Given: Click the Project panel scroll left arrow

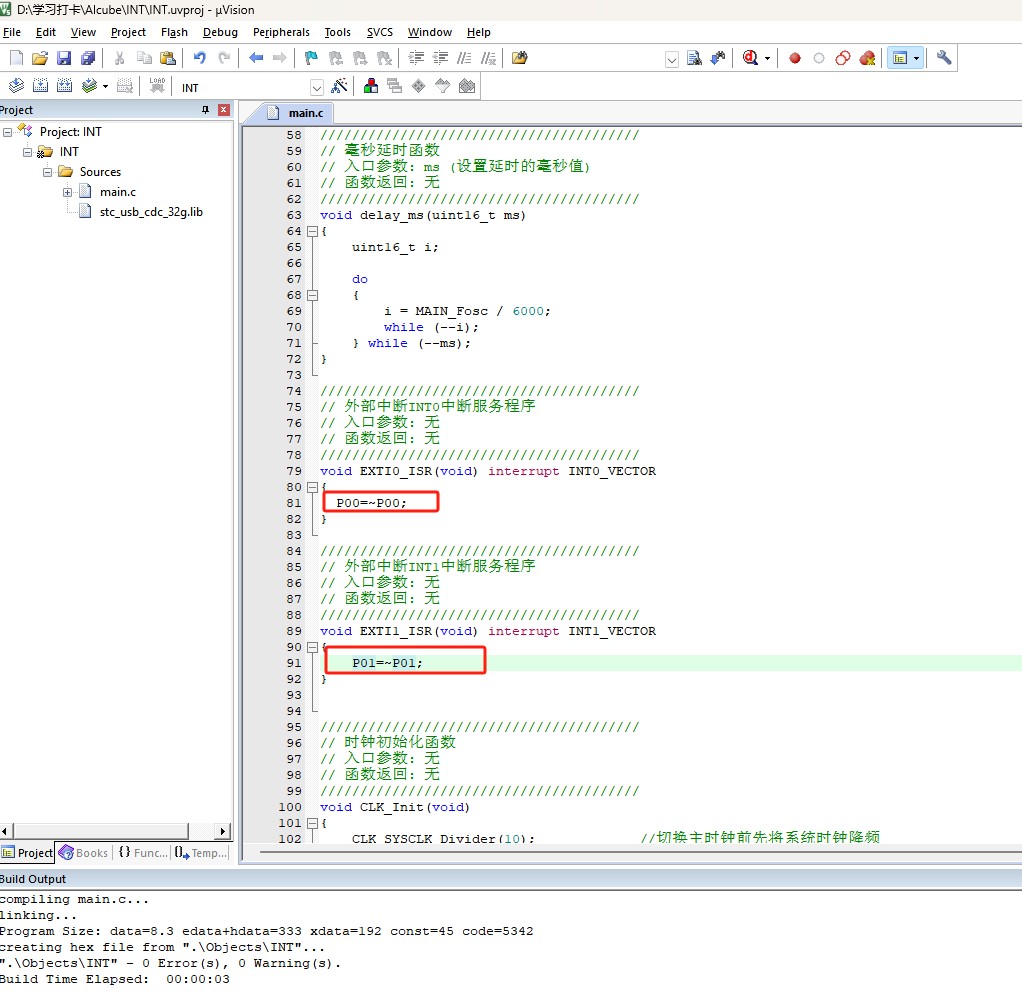Looking at the screenshot, I should [5, 831].
